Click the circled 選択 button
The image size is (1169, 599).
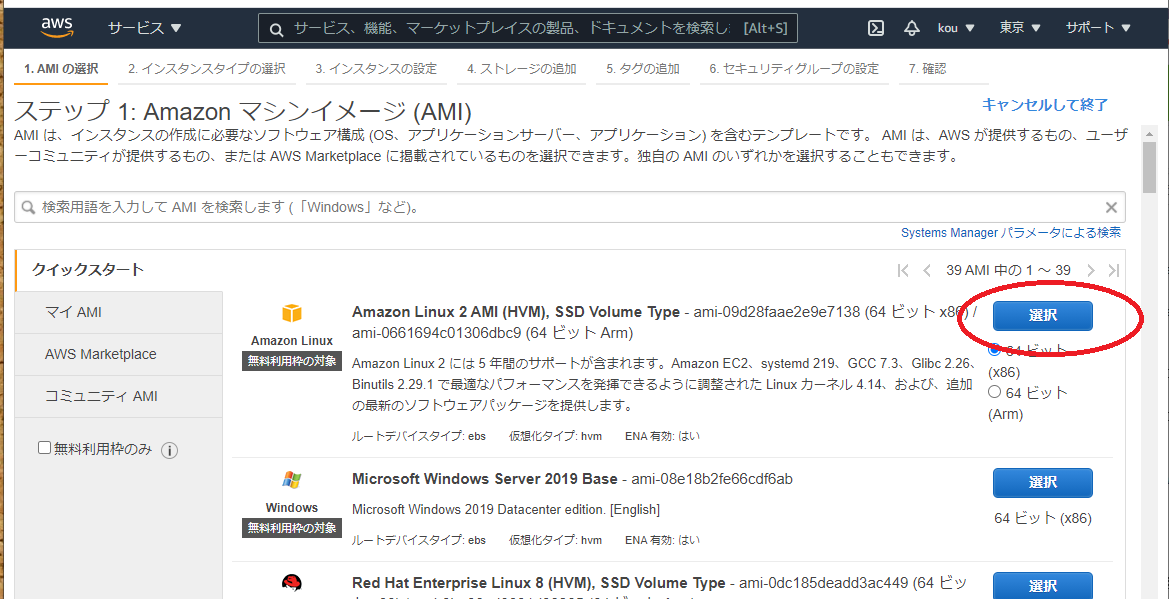1043,315
